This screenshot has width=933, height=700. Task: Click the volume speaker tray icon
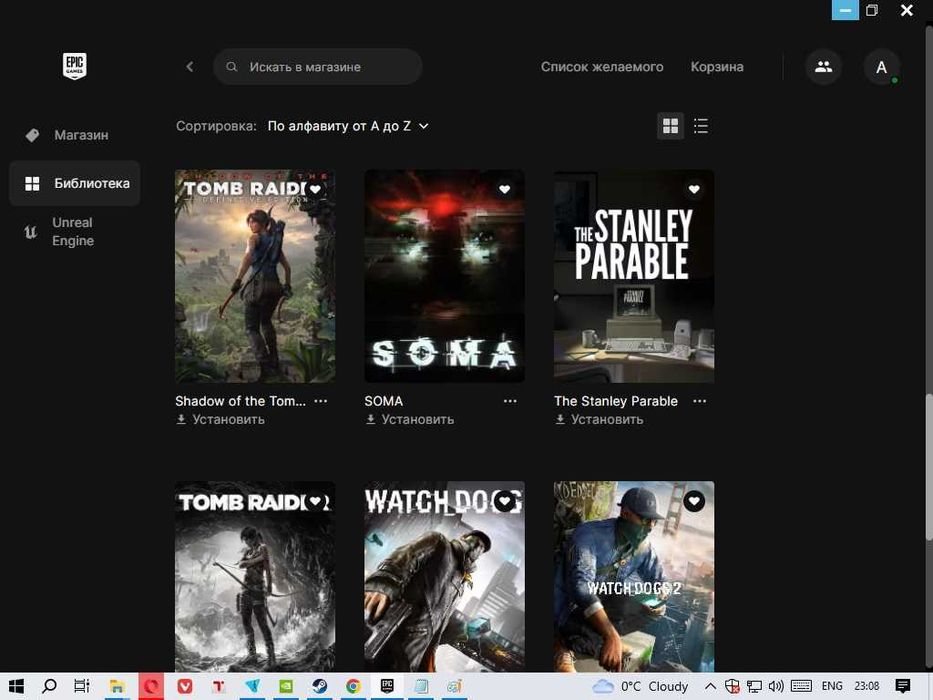pyautogui.click(x=776, y=686)
